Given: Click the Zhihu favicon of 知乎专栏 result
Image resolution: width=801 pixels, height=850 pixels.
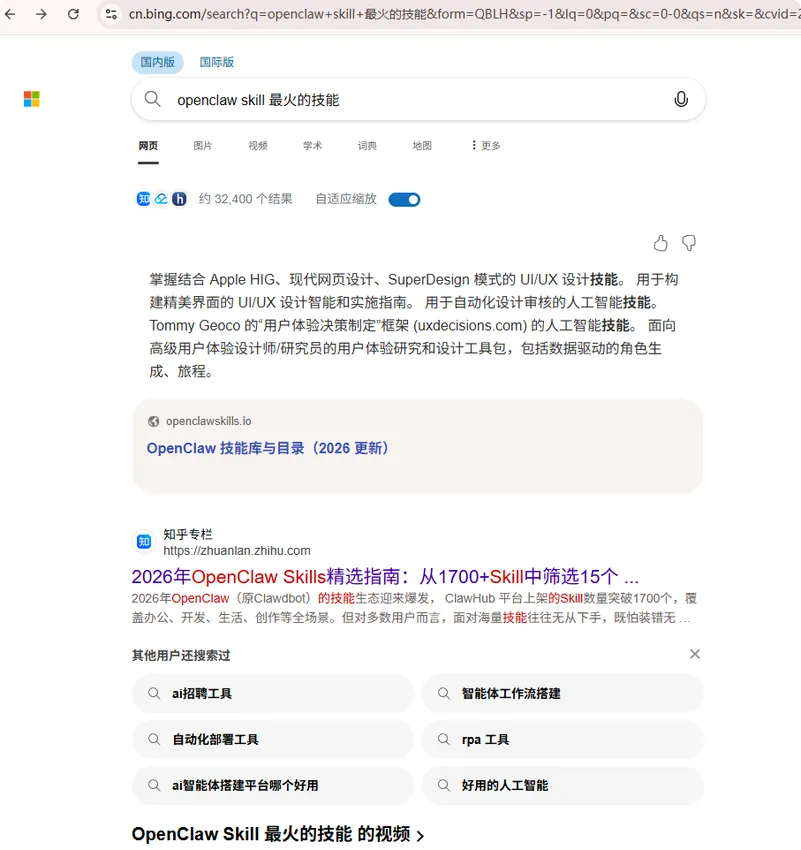Looking at the screenshot, I should click(144, 542).
